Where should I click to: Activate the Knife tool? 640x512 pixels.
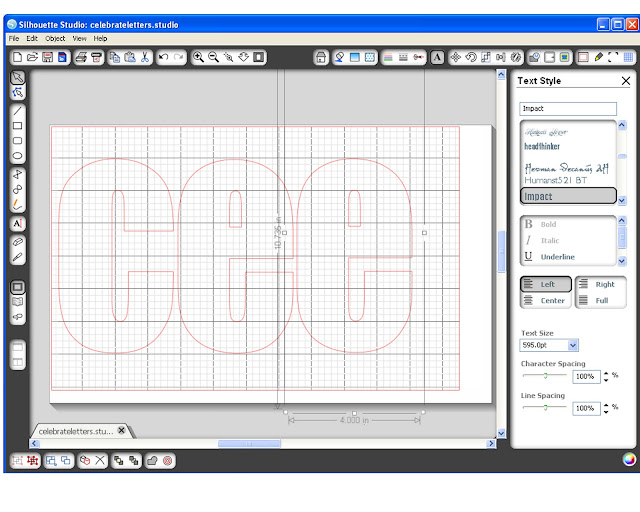point(18,257)
